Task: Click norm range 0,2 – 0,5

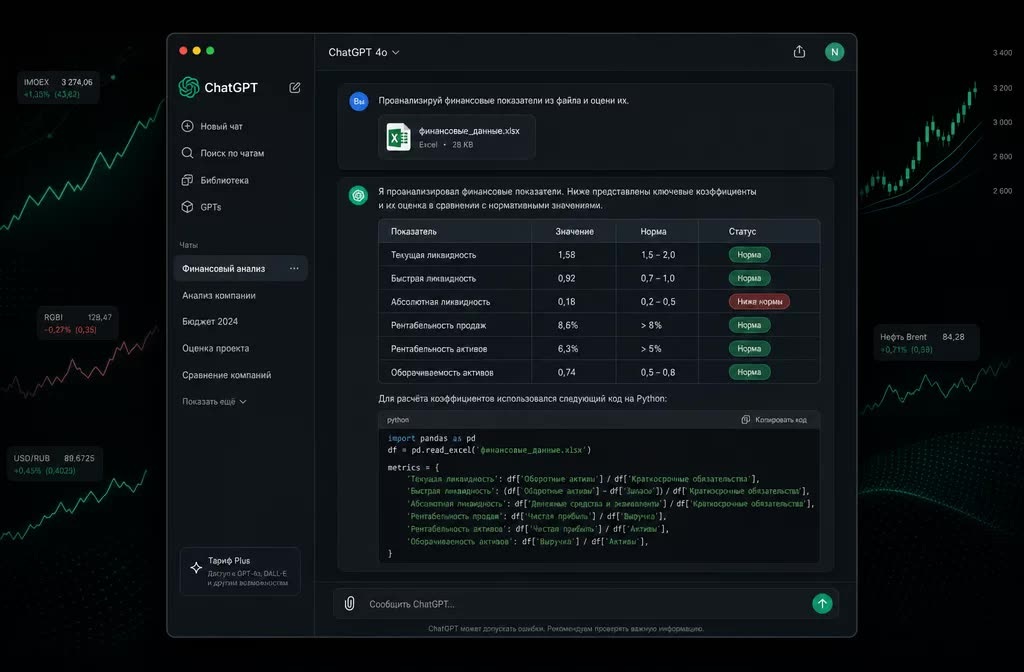Action: [x=658, y=302]
